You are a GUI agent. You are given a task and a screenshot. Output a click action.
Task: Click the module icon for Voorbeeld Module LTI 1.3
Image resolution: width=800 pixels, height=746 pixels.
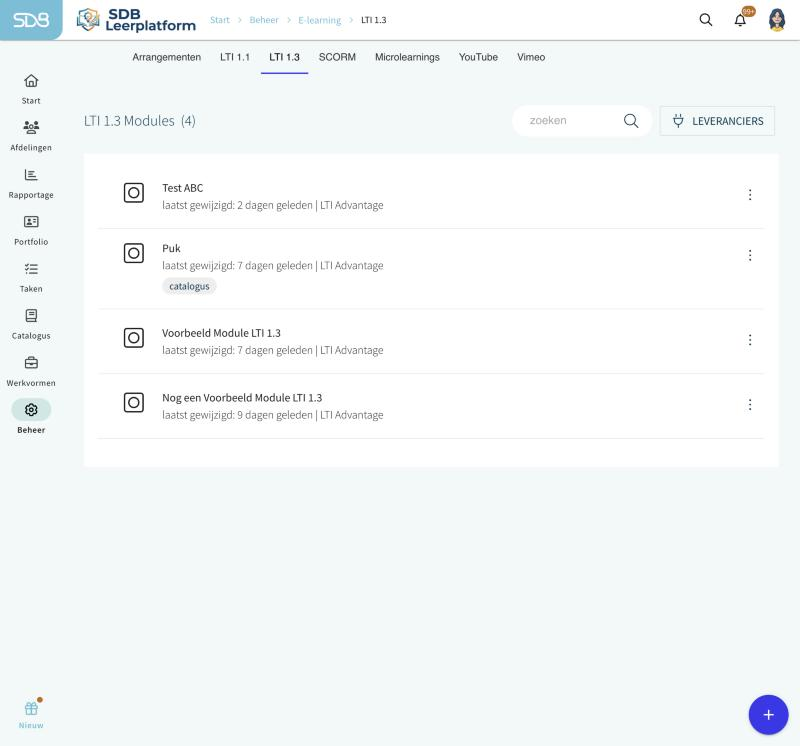134,338
